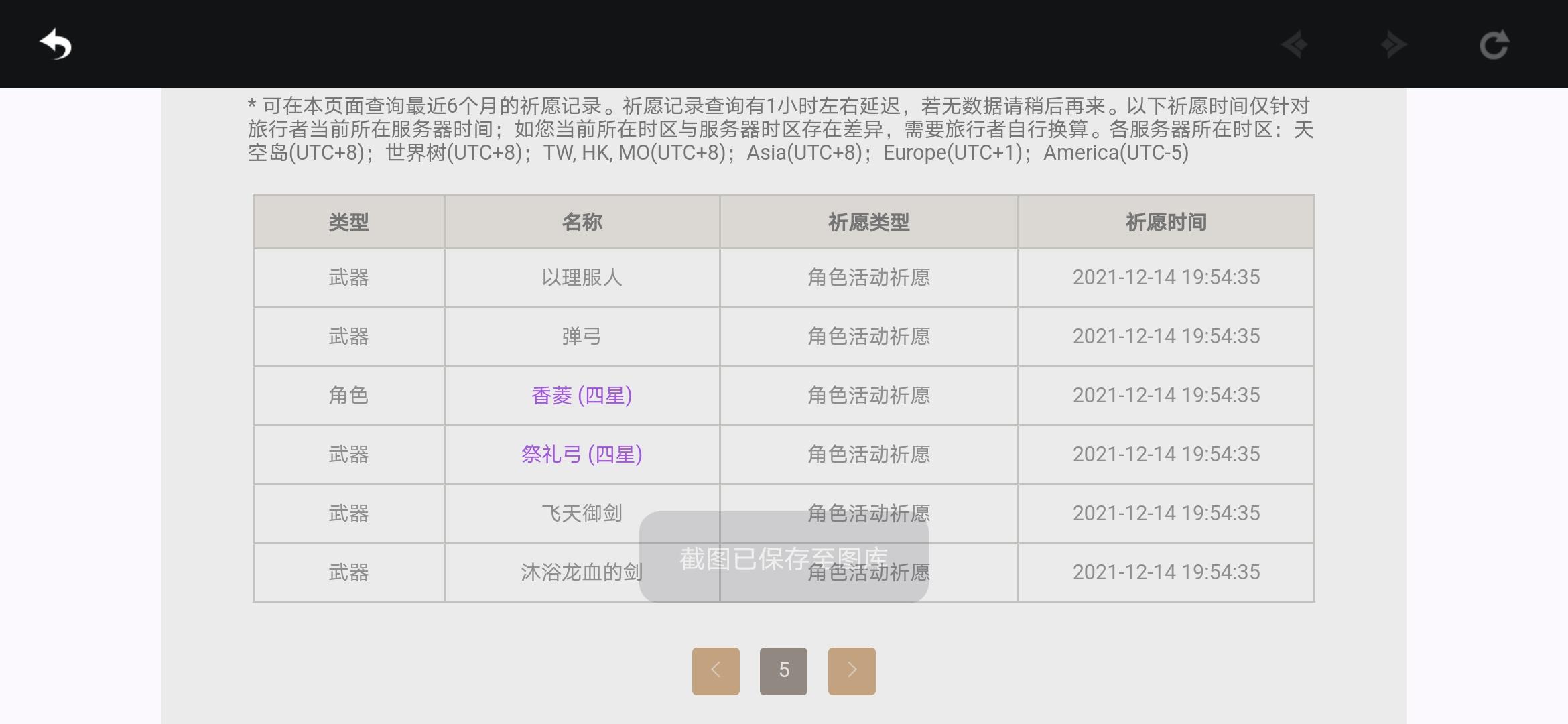Click 以理服人 weapon name

582,278
